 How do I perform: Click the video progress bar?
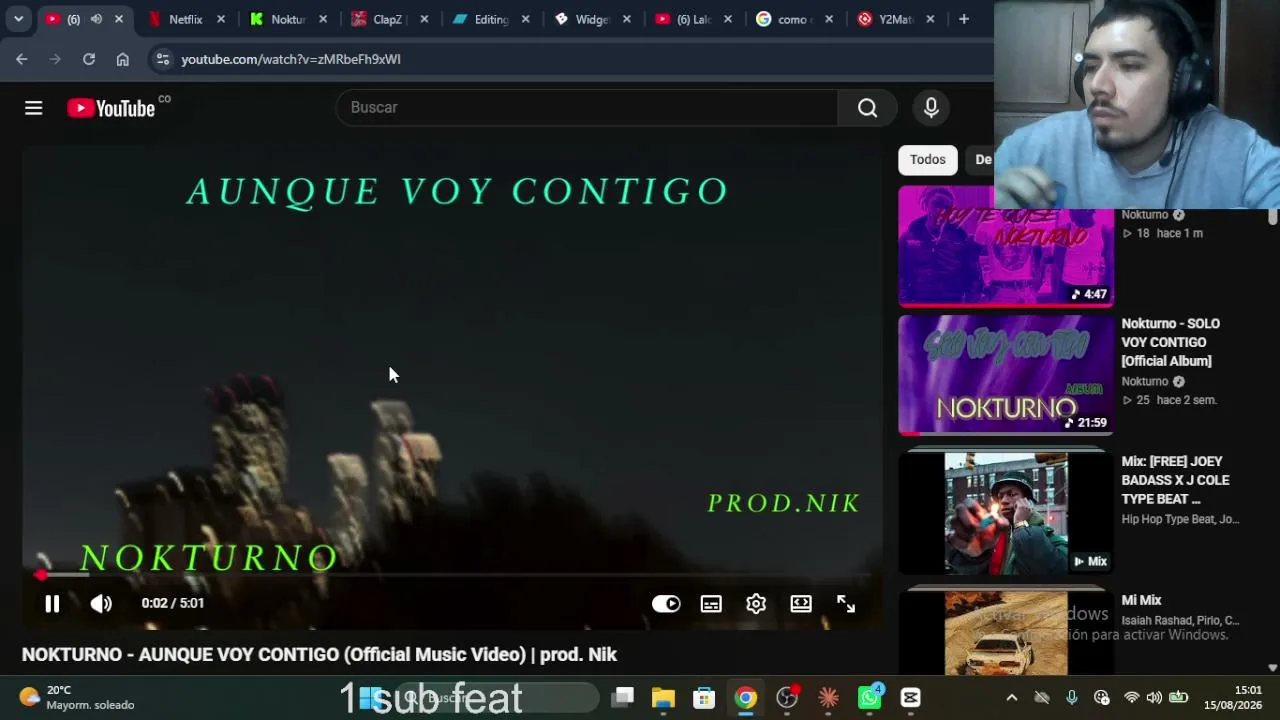(452, 574)
